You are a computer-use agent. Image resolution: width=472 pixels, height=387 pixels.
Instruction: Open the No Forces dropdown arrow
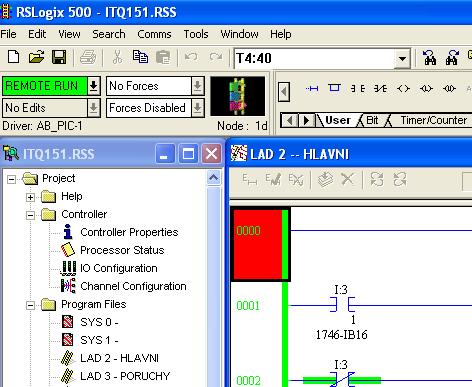(198, 86)
